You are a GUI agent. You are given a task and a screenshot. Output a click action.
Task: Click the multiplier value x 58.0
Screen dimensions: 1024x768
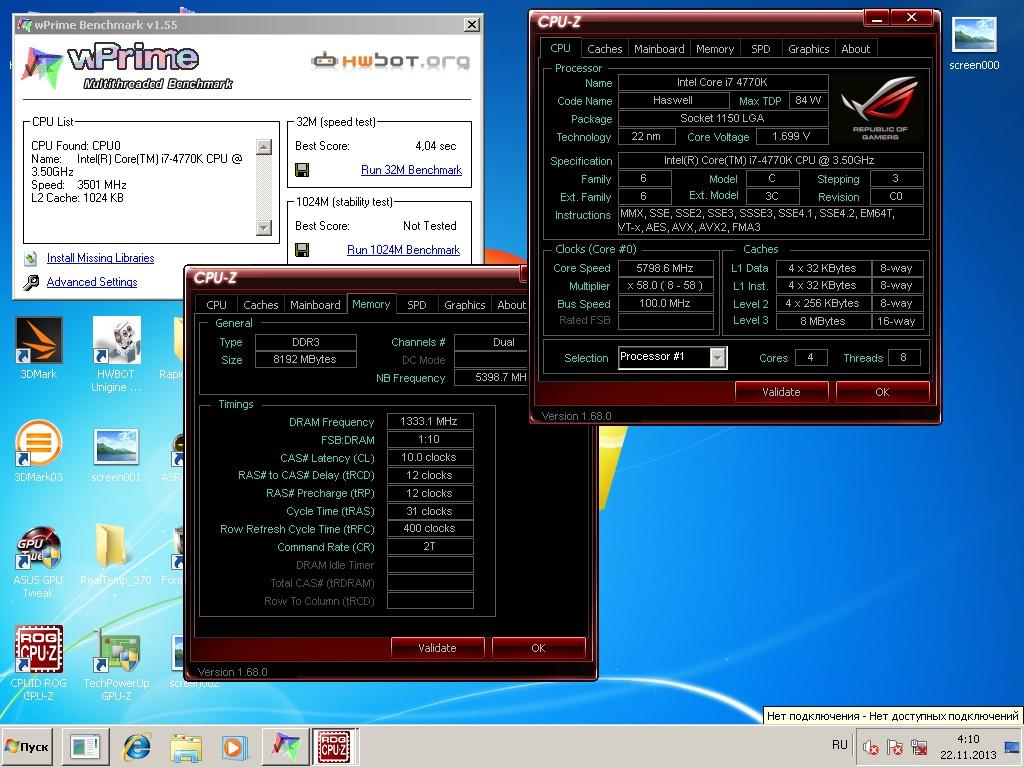pos(665,285)
